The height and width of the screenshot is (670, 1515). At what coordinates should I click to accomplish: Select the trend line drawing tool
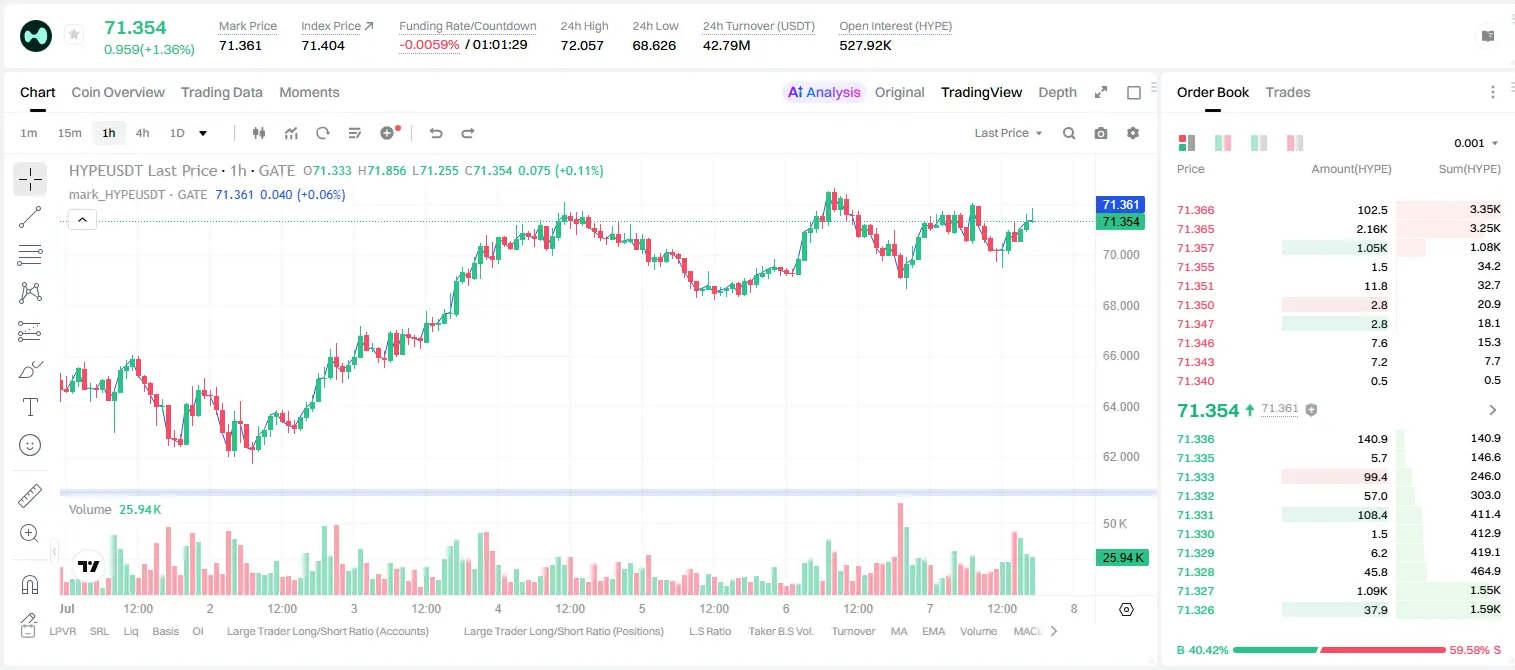pyautogui.click(x=30, y=217)
